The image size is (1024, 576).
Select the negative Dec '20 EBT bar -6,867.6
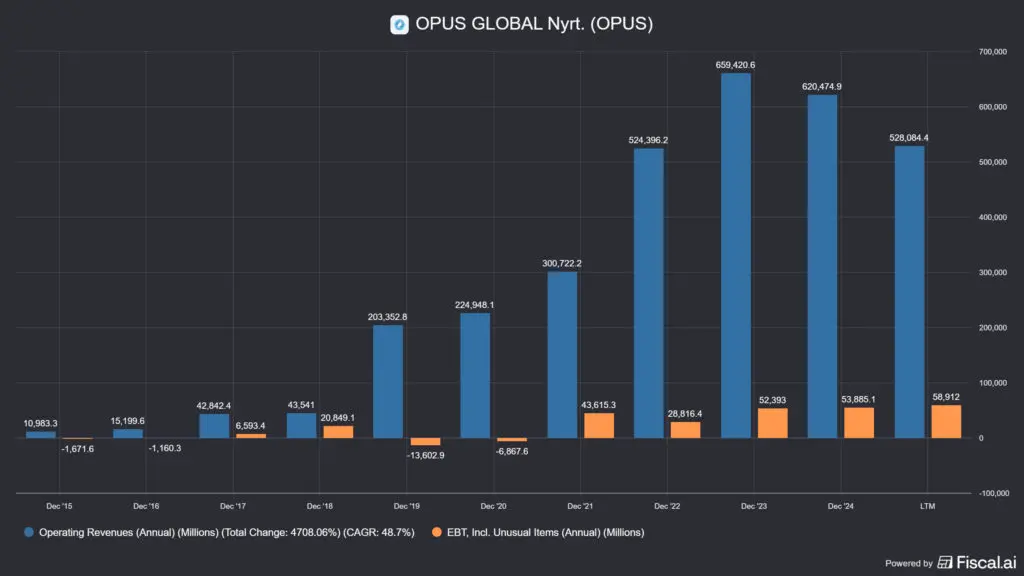512,440
